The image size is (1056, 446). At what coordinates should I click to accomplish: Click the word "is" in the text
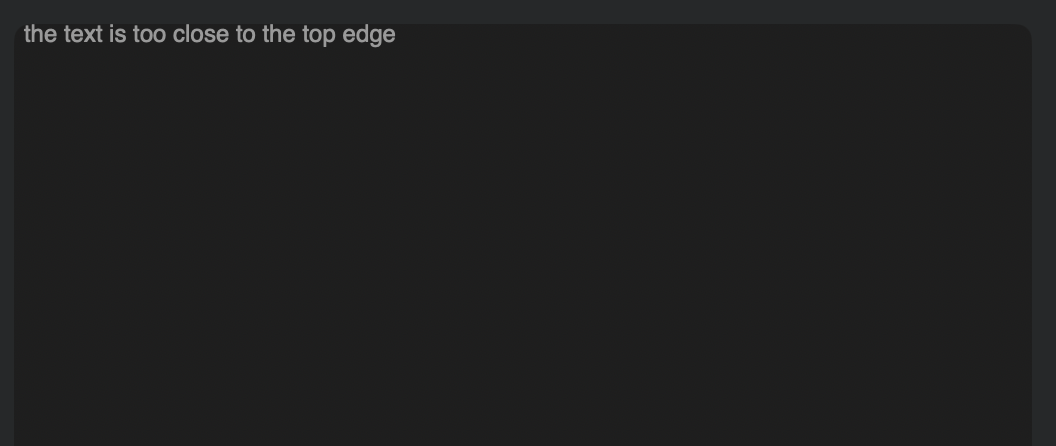click(118, 35)
